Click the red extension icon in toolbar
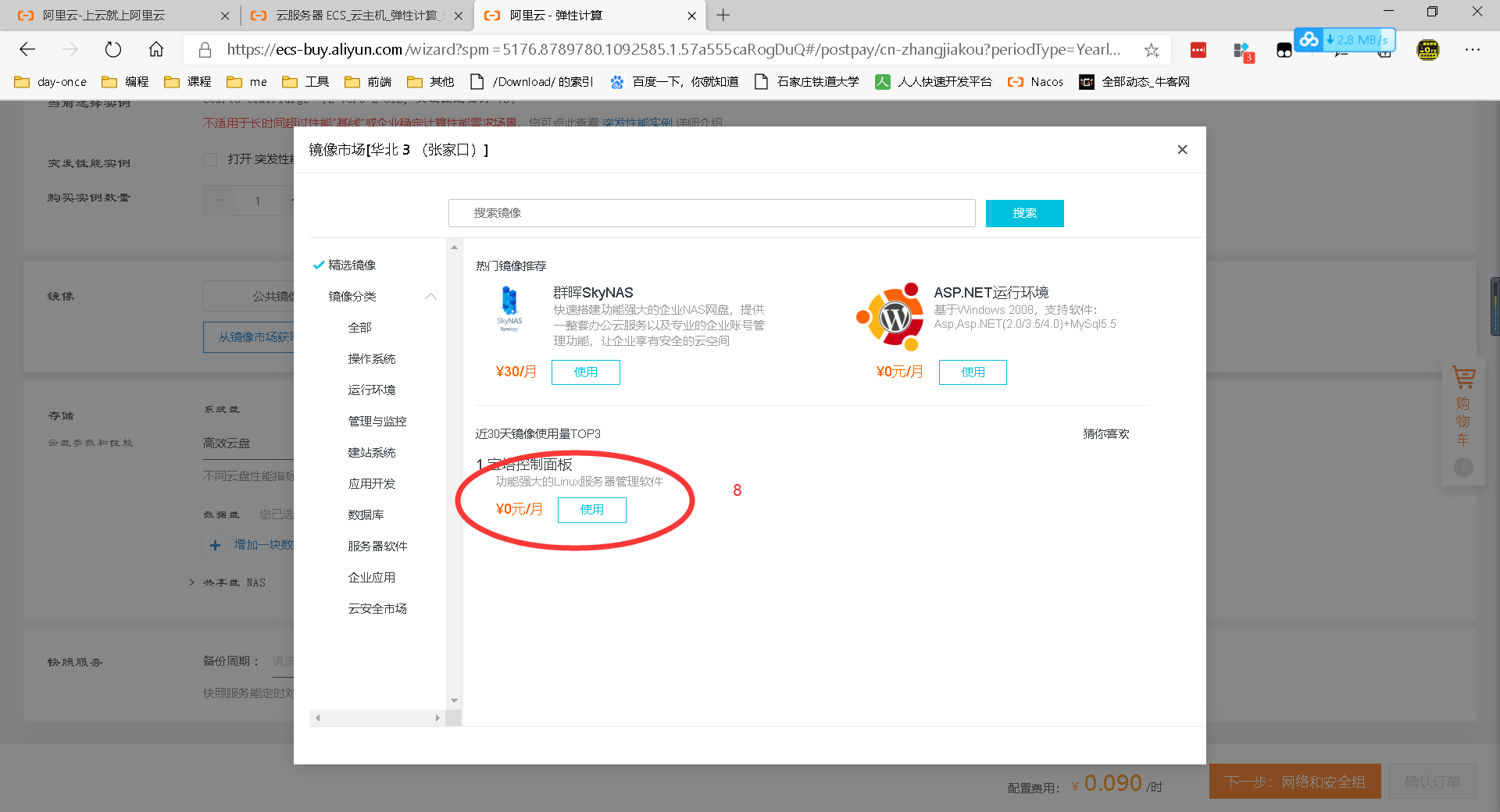Screen dimensions: 1500x812 [x=1198, y=50]
